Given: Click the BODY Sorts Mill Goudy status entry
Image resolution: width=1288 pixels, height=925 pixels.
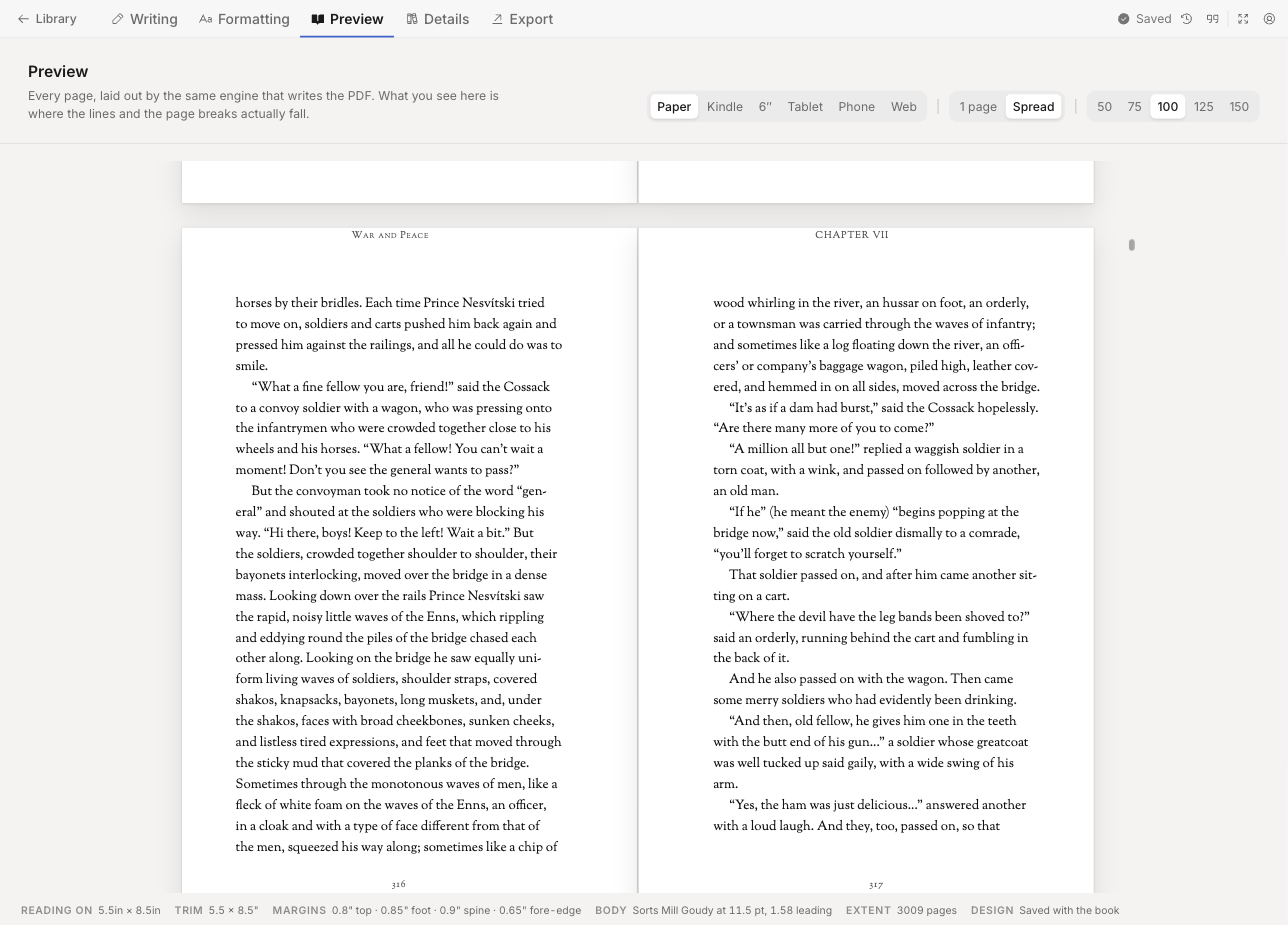Looking at the screenshot, I should click(713, 911).
